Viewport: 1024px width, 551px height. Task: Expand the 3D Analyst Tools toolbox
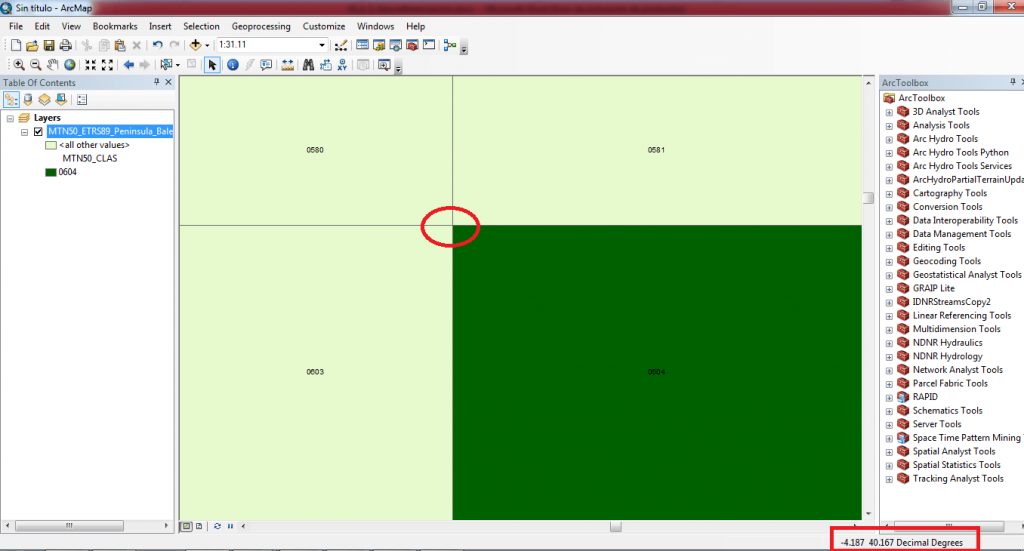(889, 112)
